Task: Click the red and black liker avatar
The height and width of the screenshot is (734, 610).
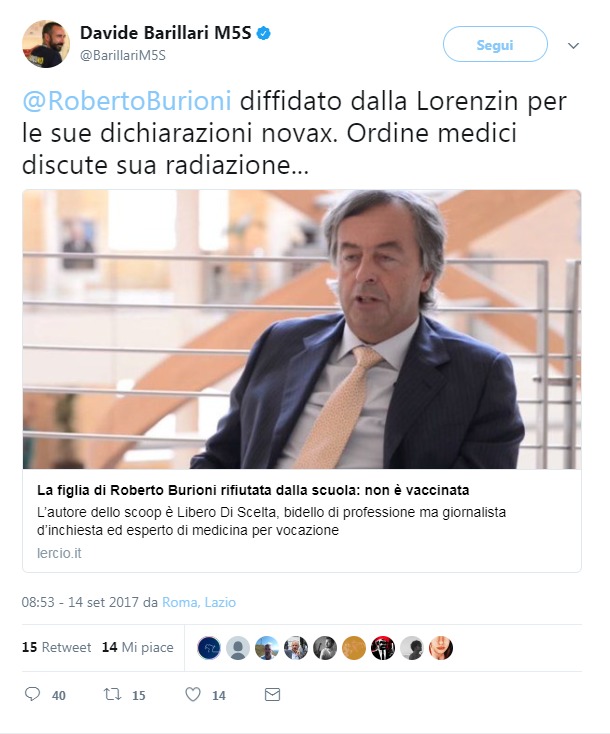Action: [383, 648]
